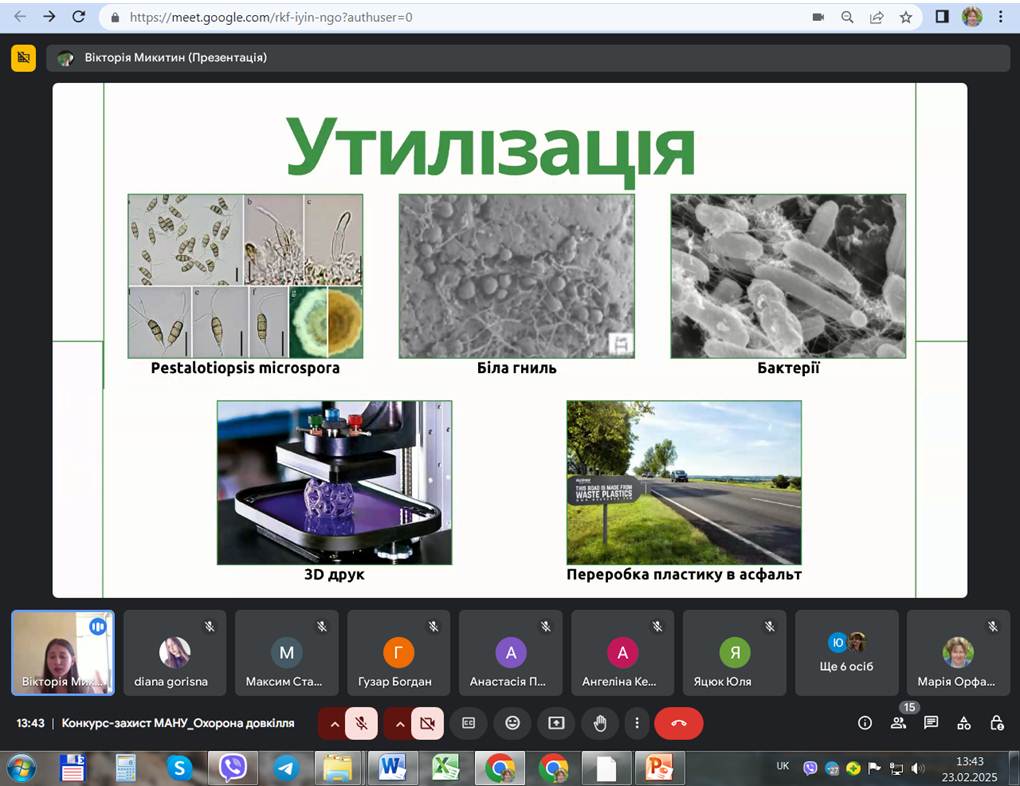Show the participants list with 15 badge
Viewport: 1020px width, 786px height.
(x=898, y=723)
